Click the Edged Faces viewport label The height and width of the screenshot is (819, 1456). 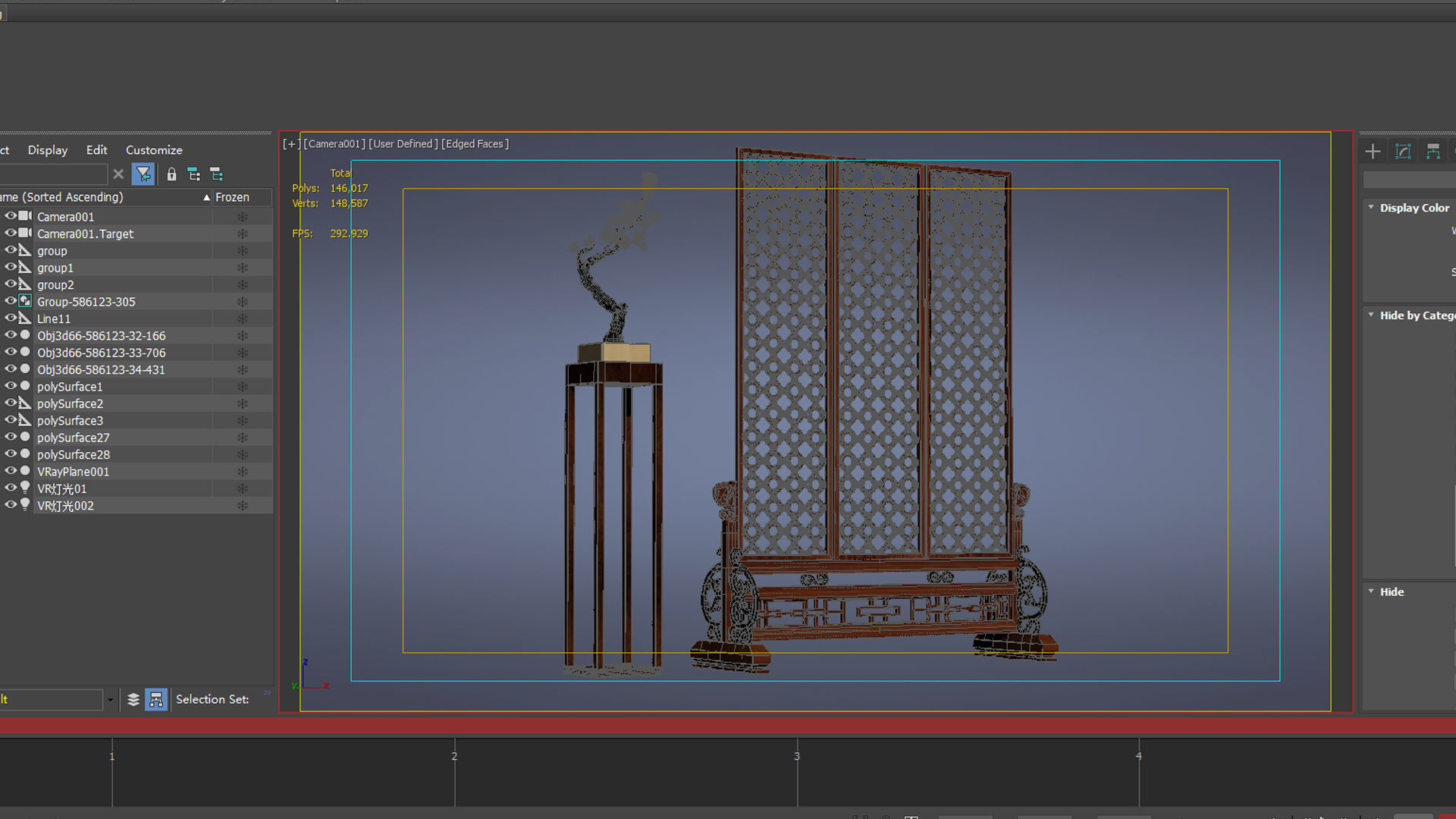pos(475,144)
